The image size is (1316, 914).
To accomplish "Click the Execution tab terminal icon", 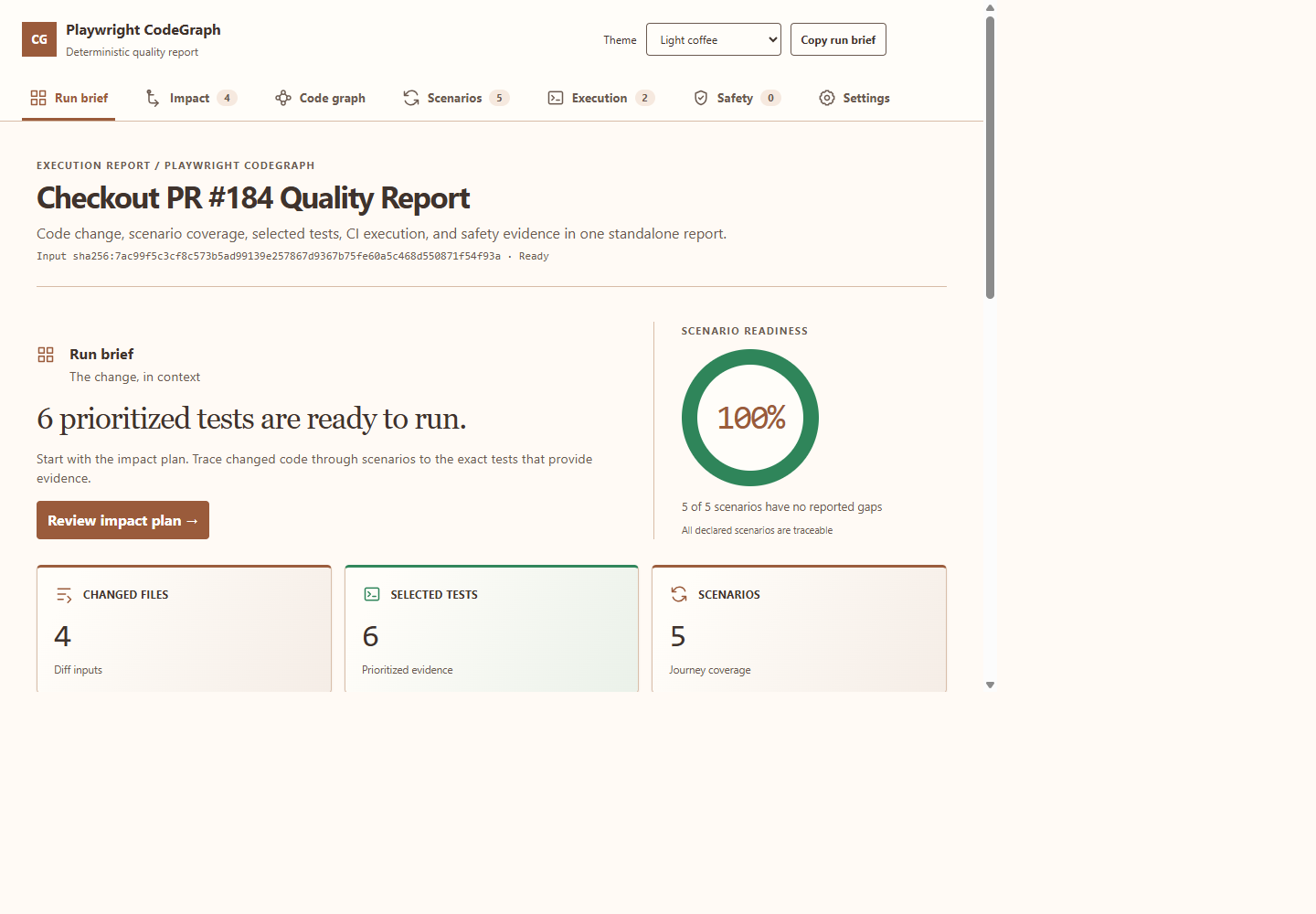I will [556, 98].
